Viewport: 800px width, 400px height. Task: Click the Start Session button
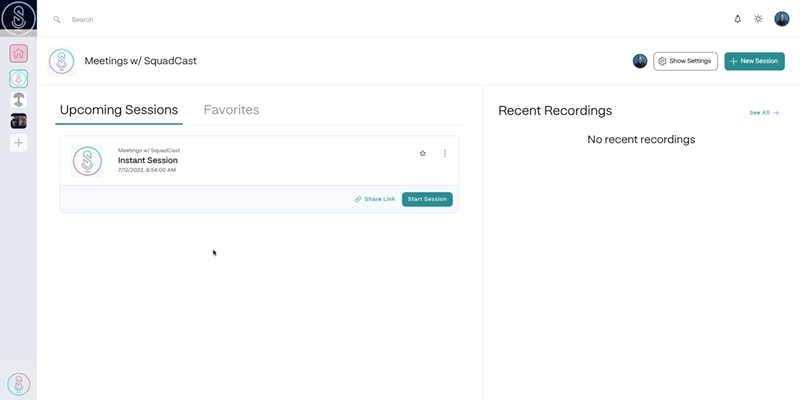click(427, 199)
